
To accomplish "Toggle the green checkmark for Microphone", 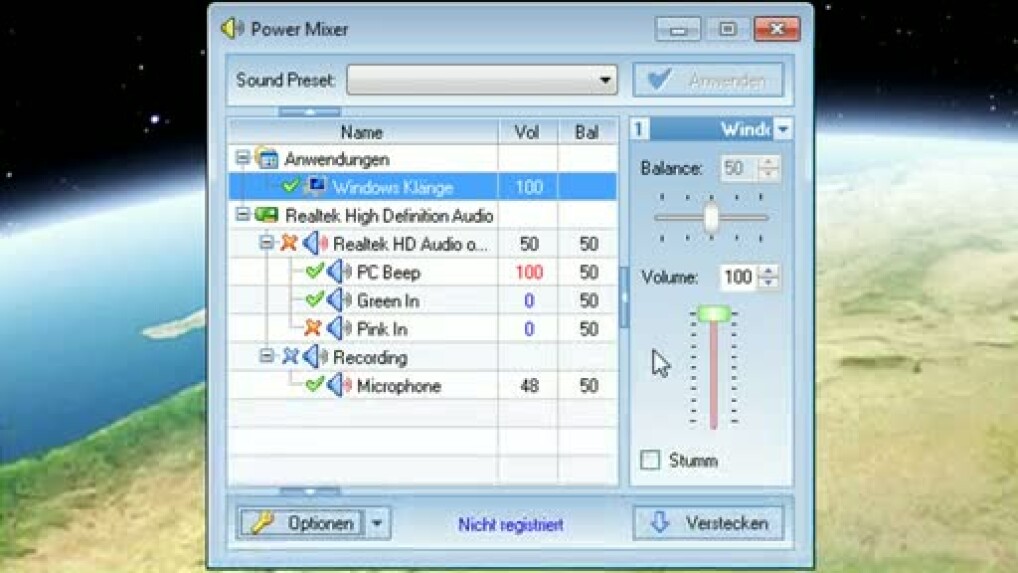I will pyautogui.click(x=314, y=385).
